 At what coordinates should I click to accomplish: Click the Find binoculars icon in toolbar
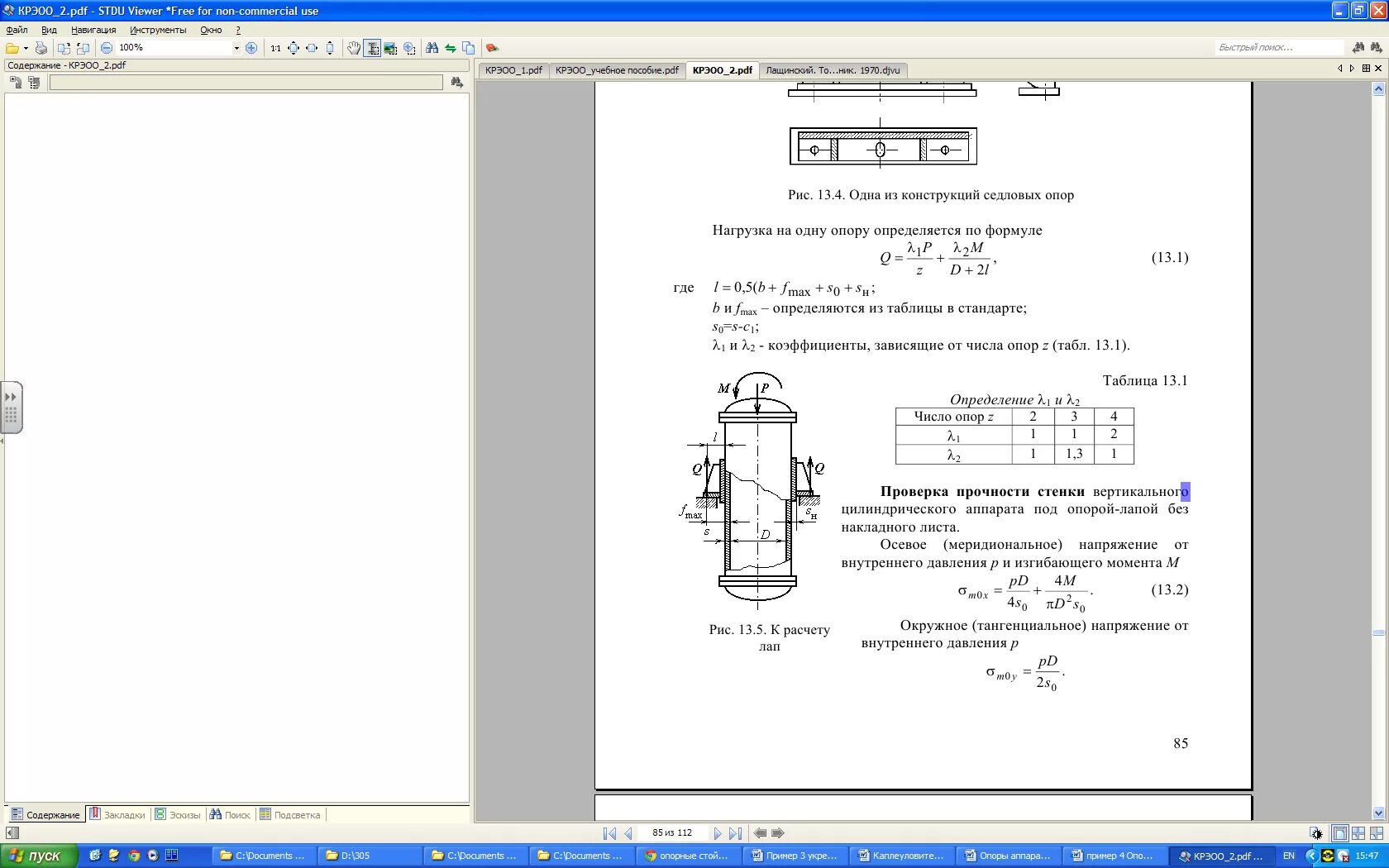pyautogui.click(x=432, y=48)
